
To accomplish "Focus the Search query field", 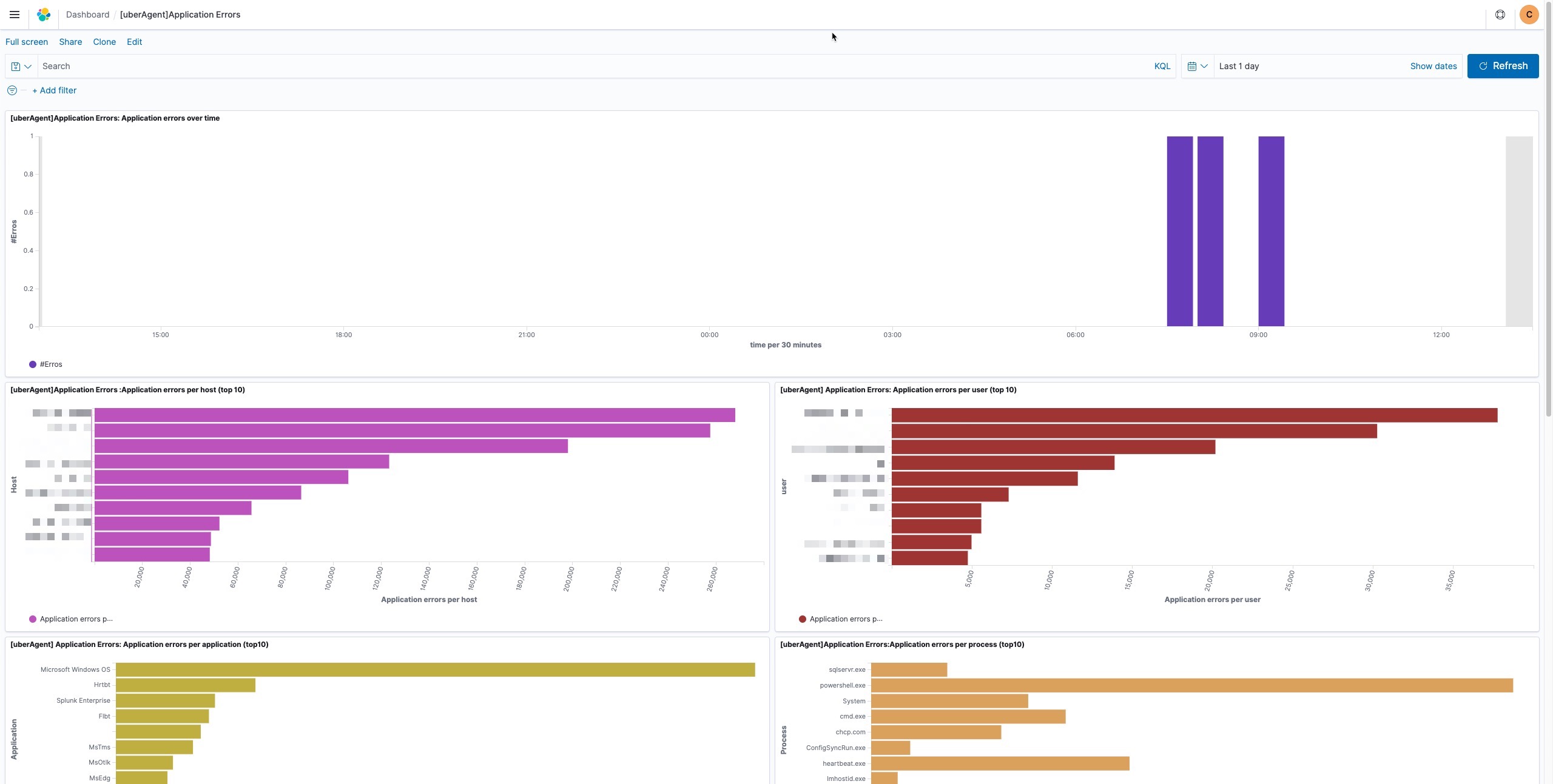I will tap(595, 66).
